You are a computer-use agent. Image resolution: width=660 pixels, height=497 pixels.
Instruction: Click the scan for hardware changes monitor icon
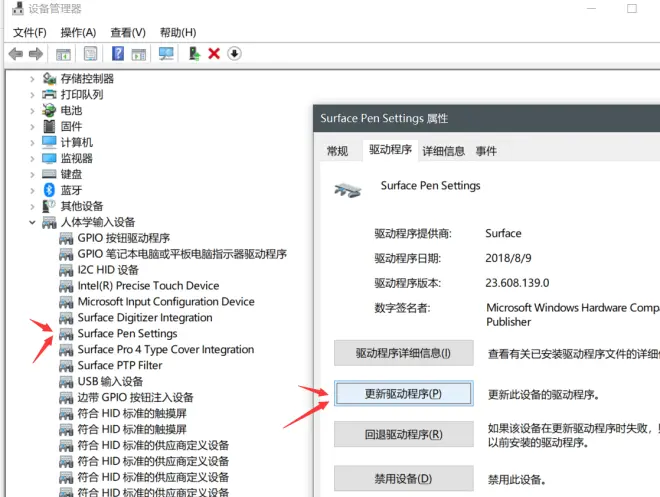click(x=166, y=54)
